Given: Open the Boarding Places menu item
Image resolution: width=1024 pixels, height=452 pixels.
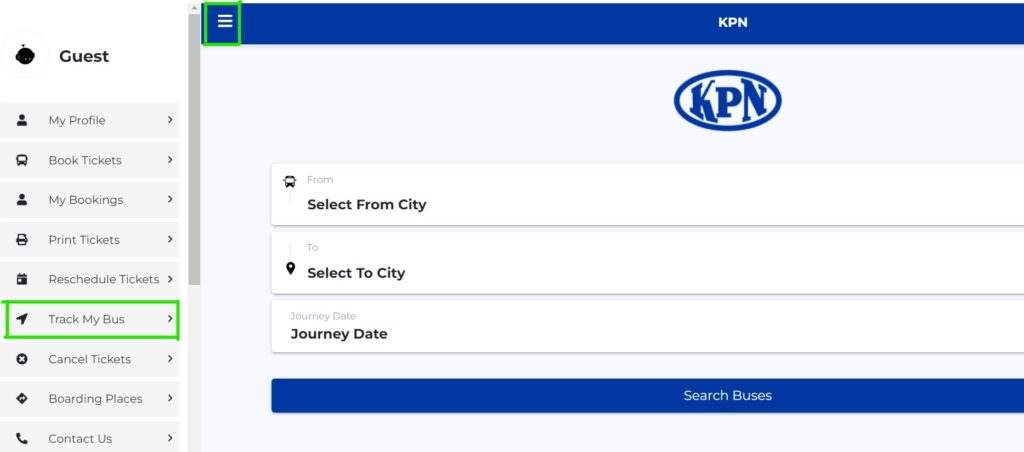Looking at the screenshot, I should click(x=89, y=398).
